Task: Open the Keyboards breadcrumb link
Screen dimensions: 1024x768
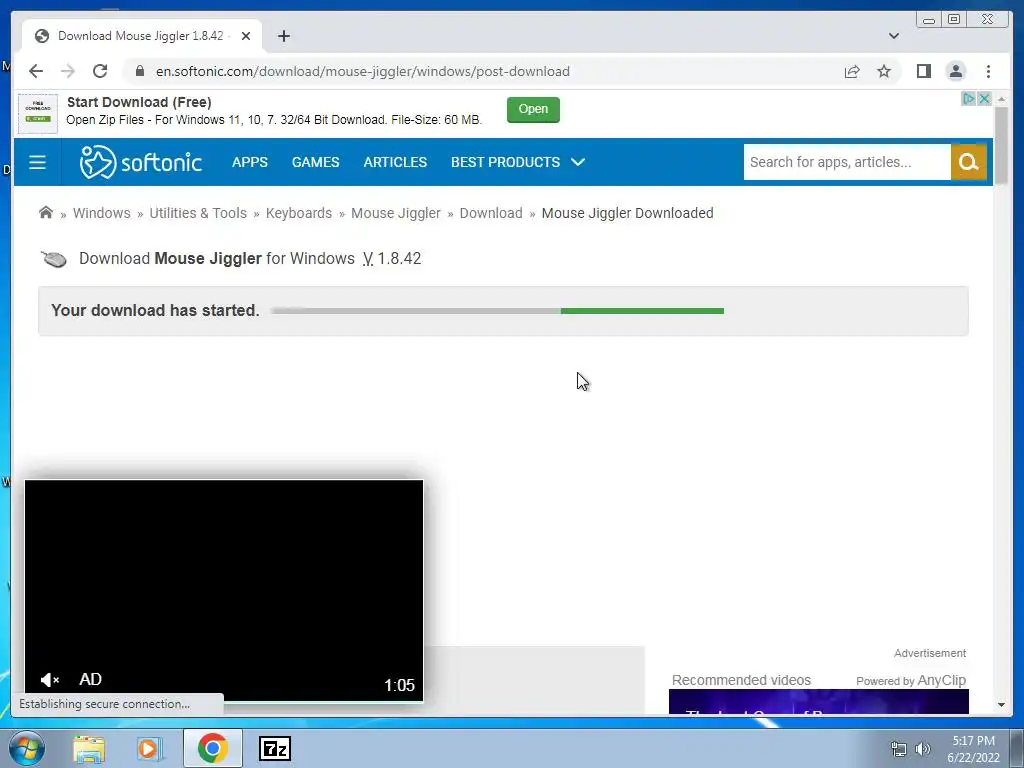Action: [x=298, y=213]
